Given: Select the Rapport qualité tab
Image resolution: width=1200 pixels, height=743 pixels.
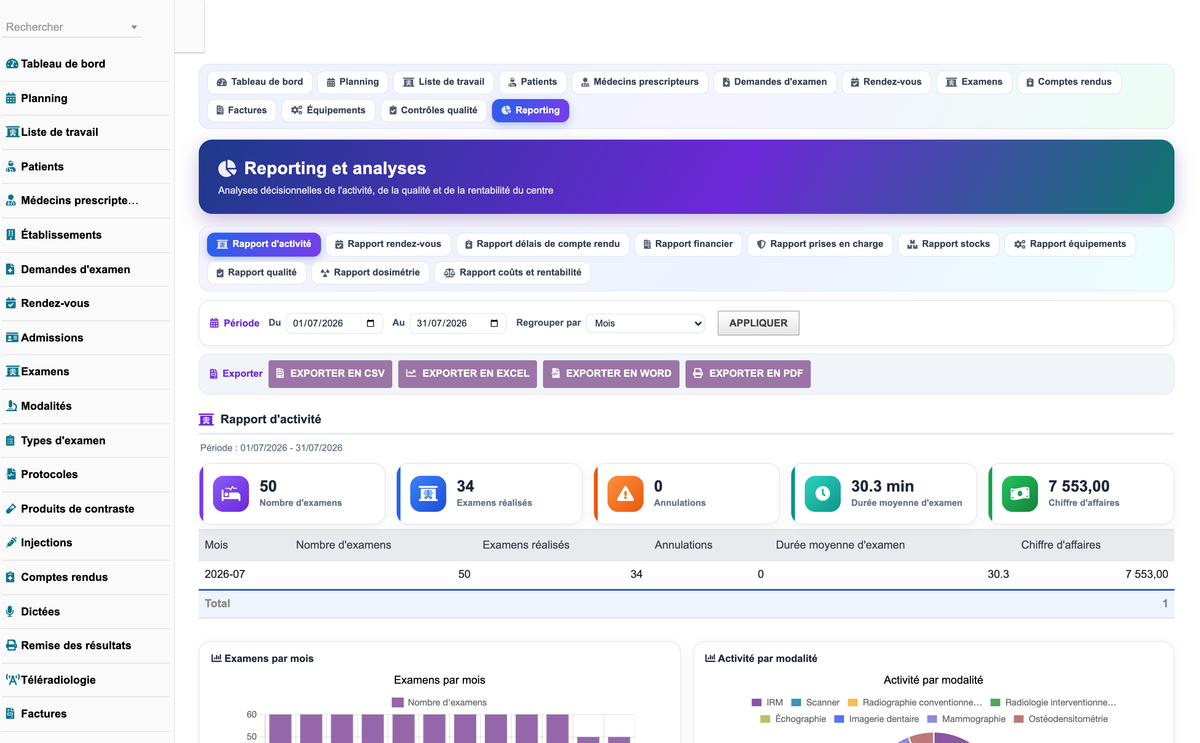Looking at the screenshot, I should 256,272.
